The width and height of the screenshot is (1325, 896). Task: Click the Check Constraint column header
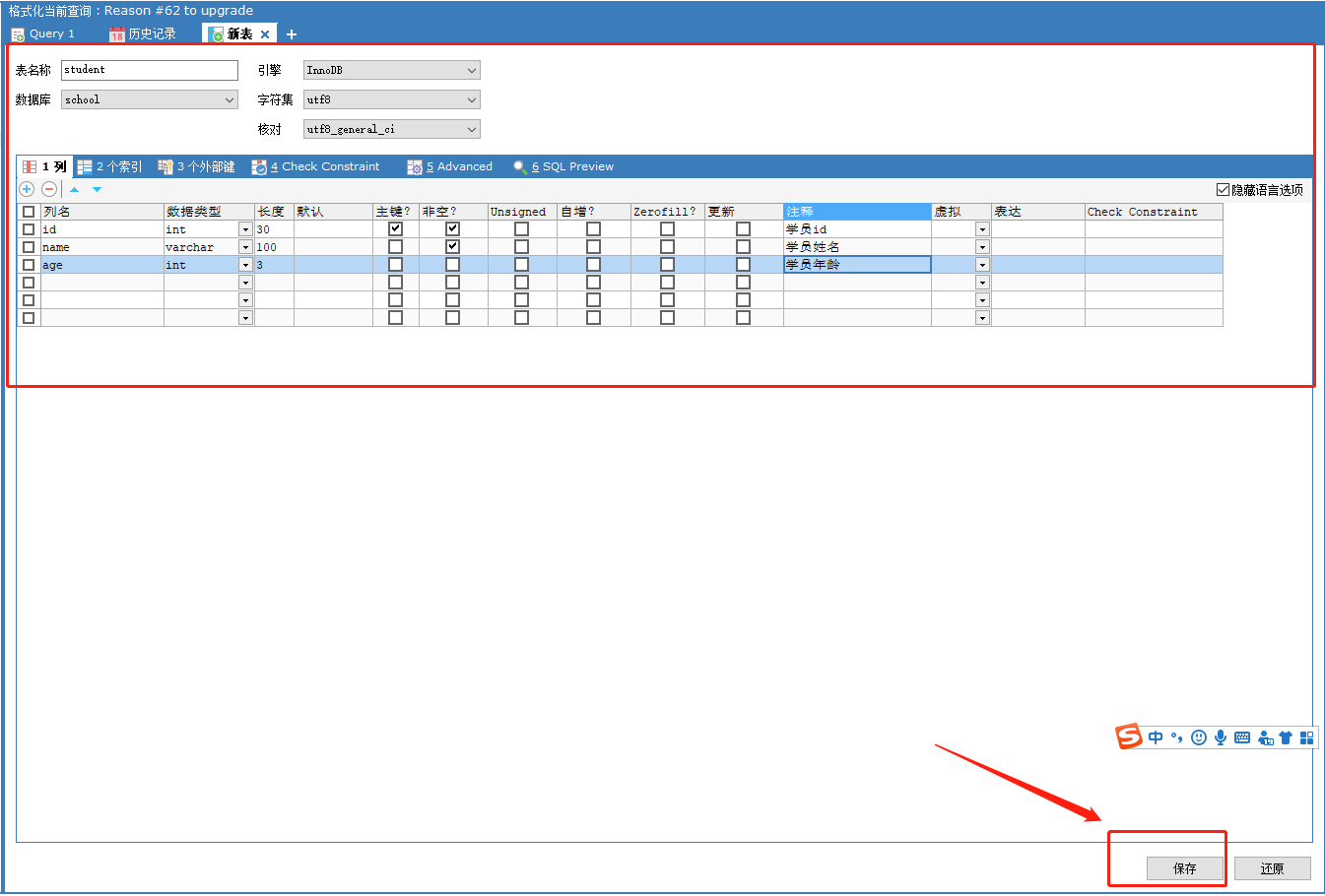tap(1154, 212)
